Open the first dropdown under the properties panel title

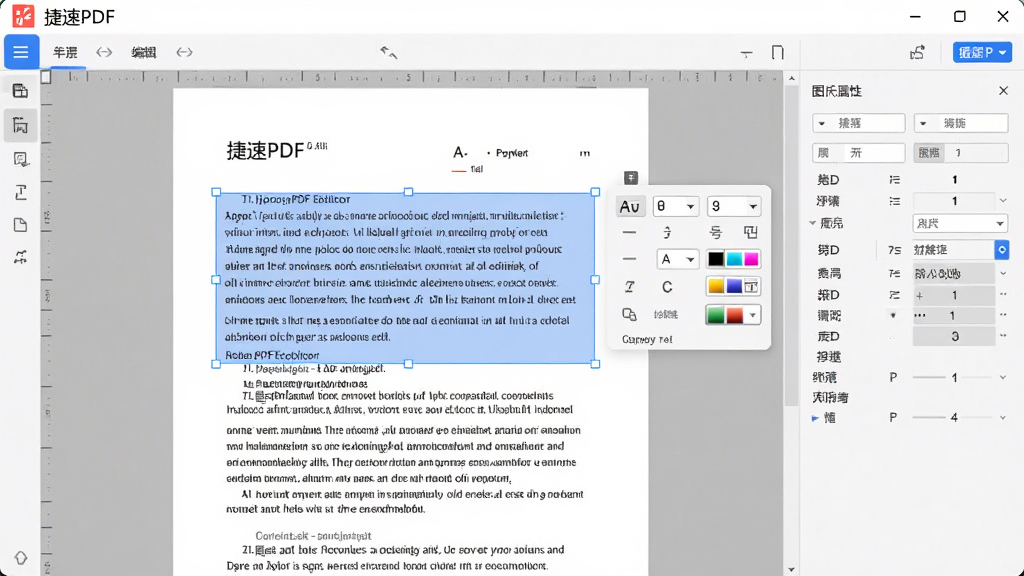point(859,123)
